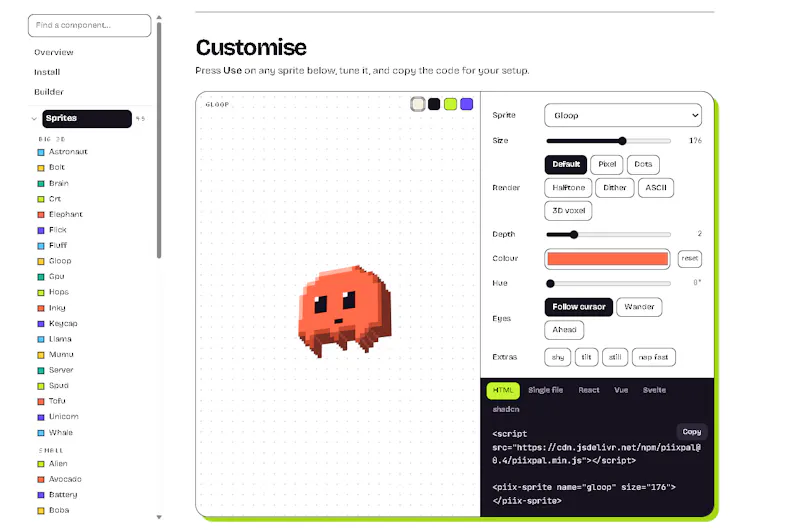This screenshot has height=532, width=800.
Task: Select the Dots render mode
Action: pyautogui.click(x=643, y=164)
